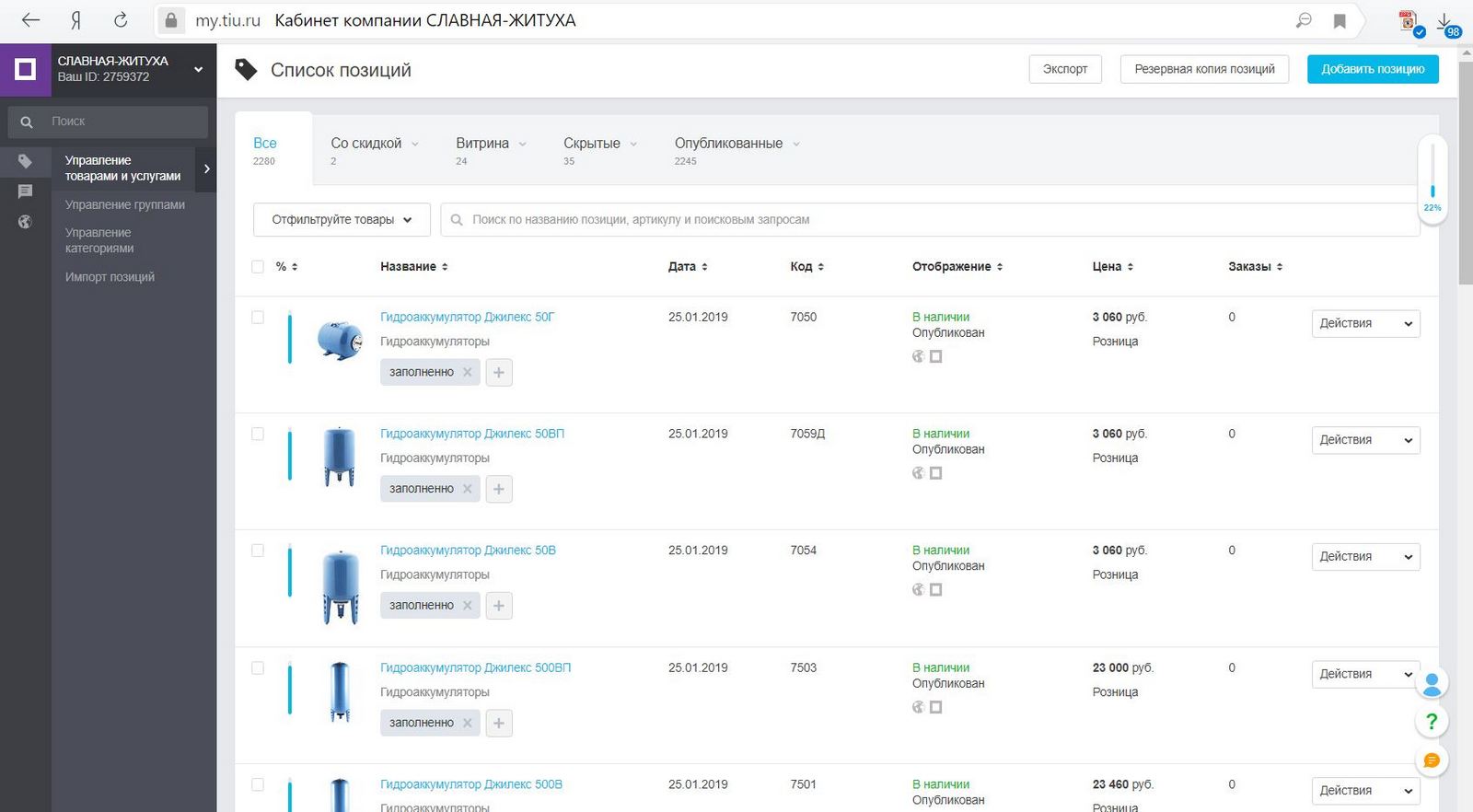Remove the заполненно label from Джилекс 50ВП
This screenshot has height=812, width=1473.
(468, 489)
